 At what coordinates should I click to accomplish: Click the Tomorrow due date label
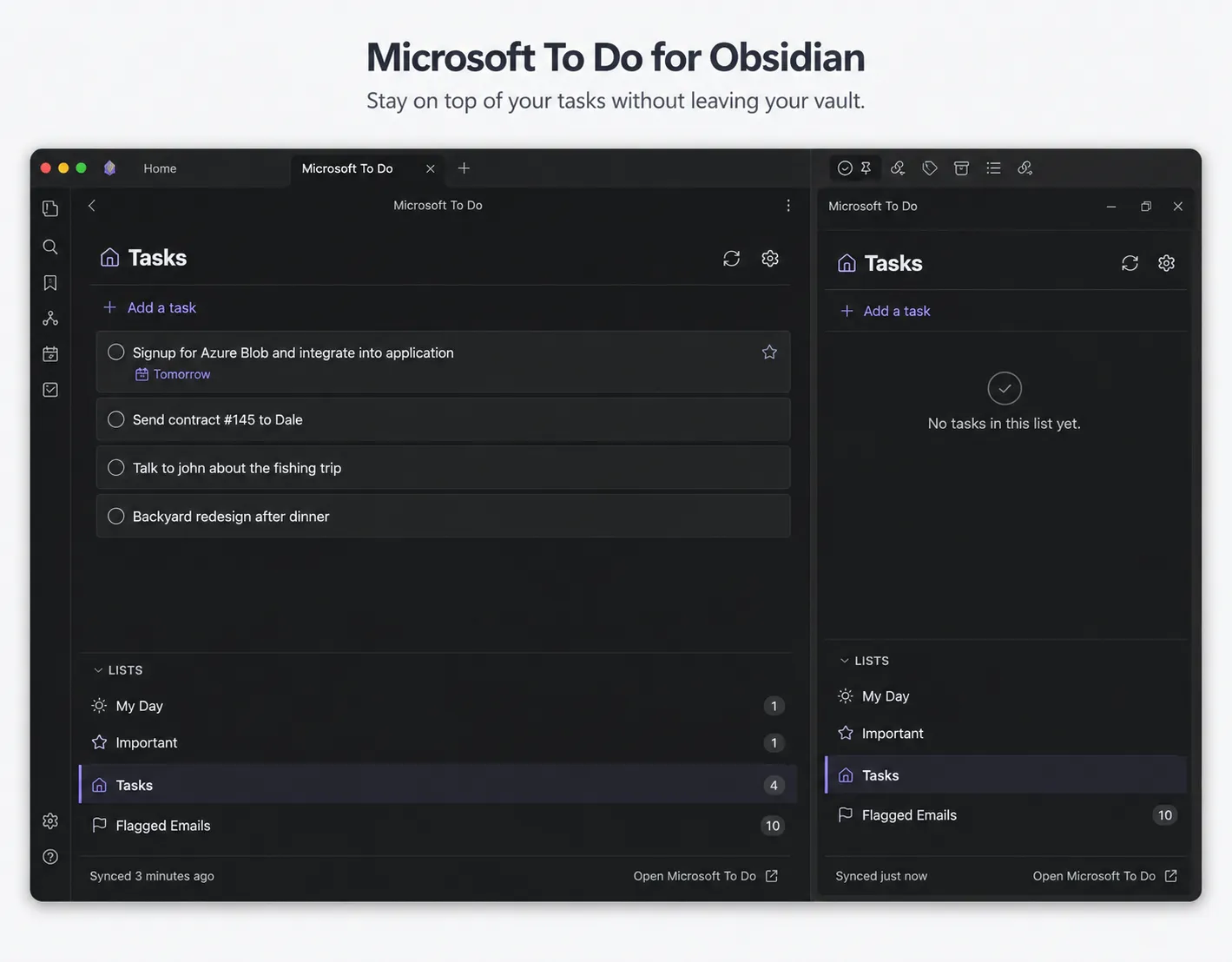tap(173, 374)
